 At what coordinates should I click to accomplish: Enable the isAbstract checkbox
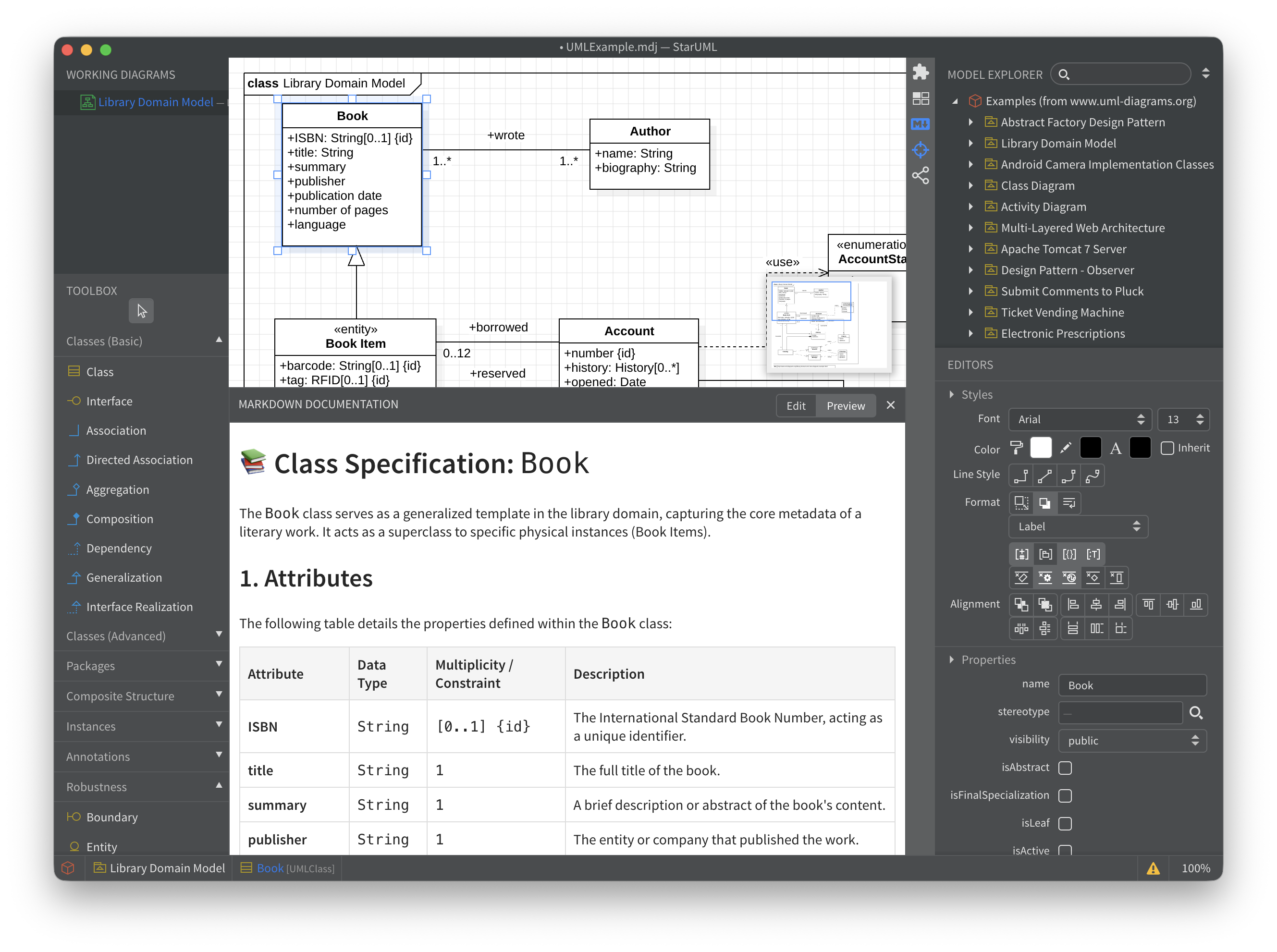pyautogui.click(x=1065, y=768)
